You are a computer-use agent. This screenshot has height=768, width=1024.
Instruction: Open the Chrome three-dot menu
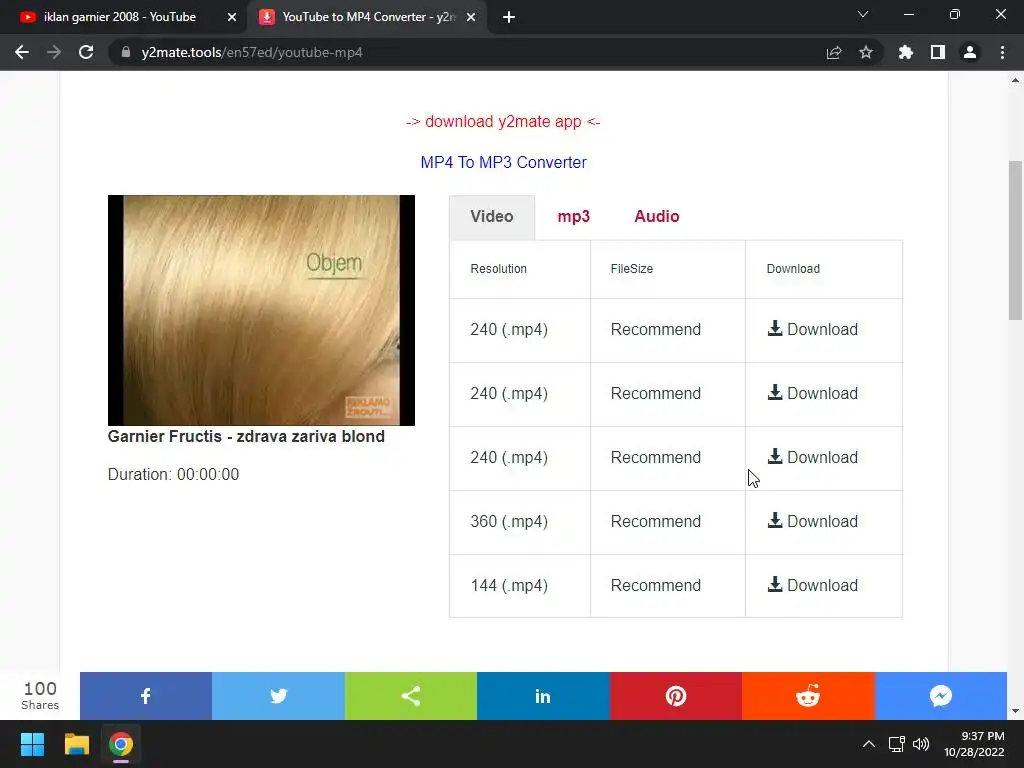click(1002, 52)
